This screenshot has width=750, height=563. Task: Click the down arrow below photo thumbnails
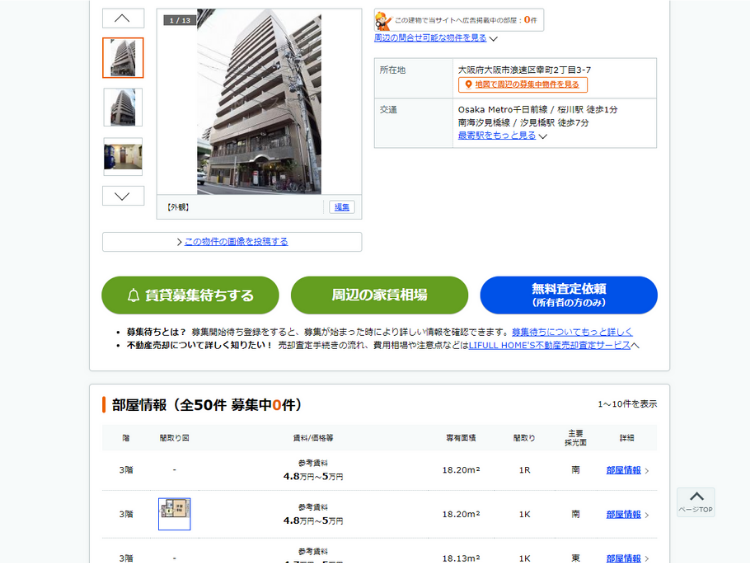[123, 196]
